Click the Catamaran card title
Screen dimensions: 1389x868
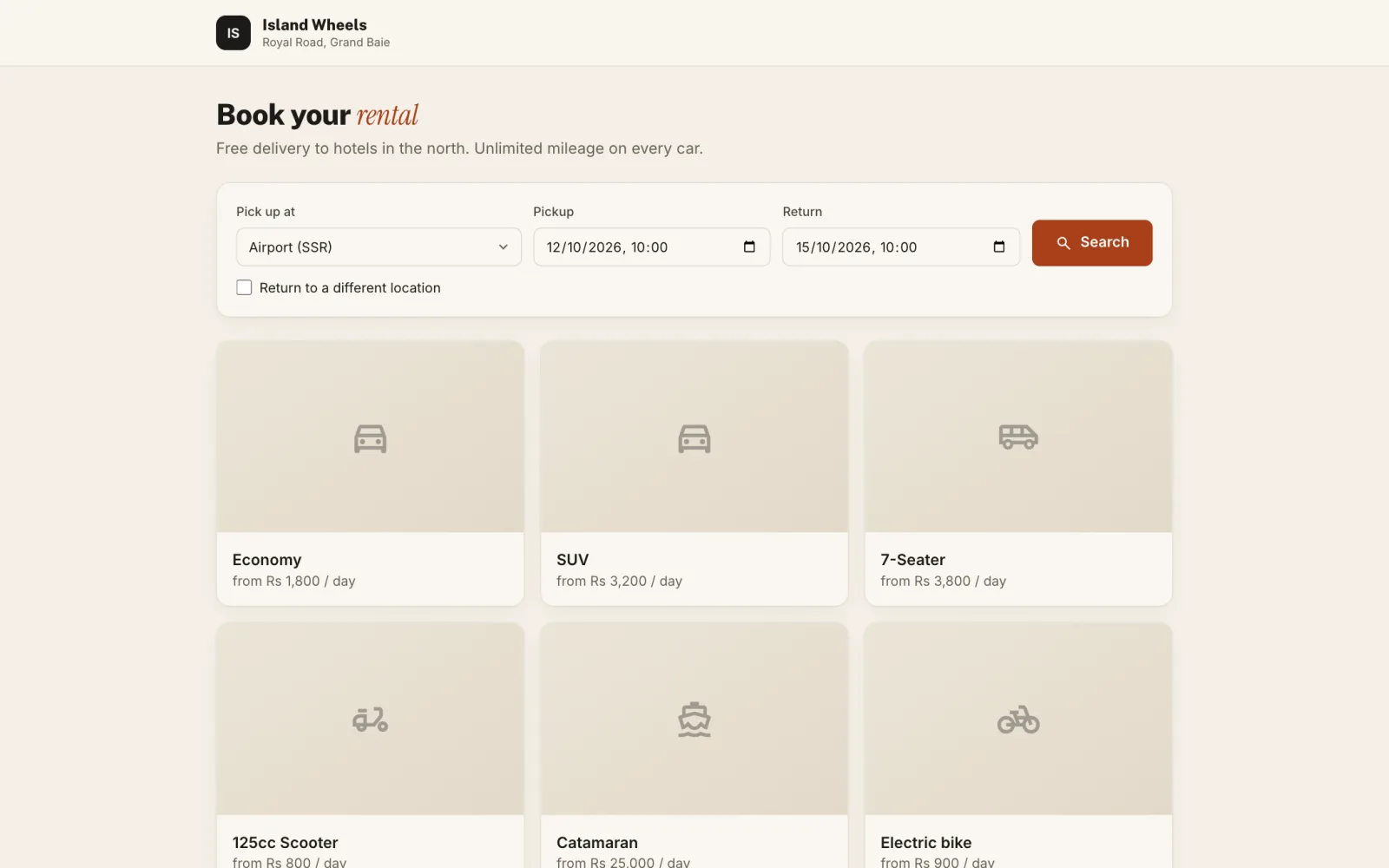coord(596,843)
